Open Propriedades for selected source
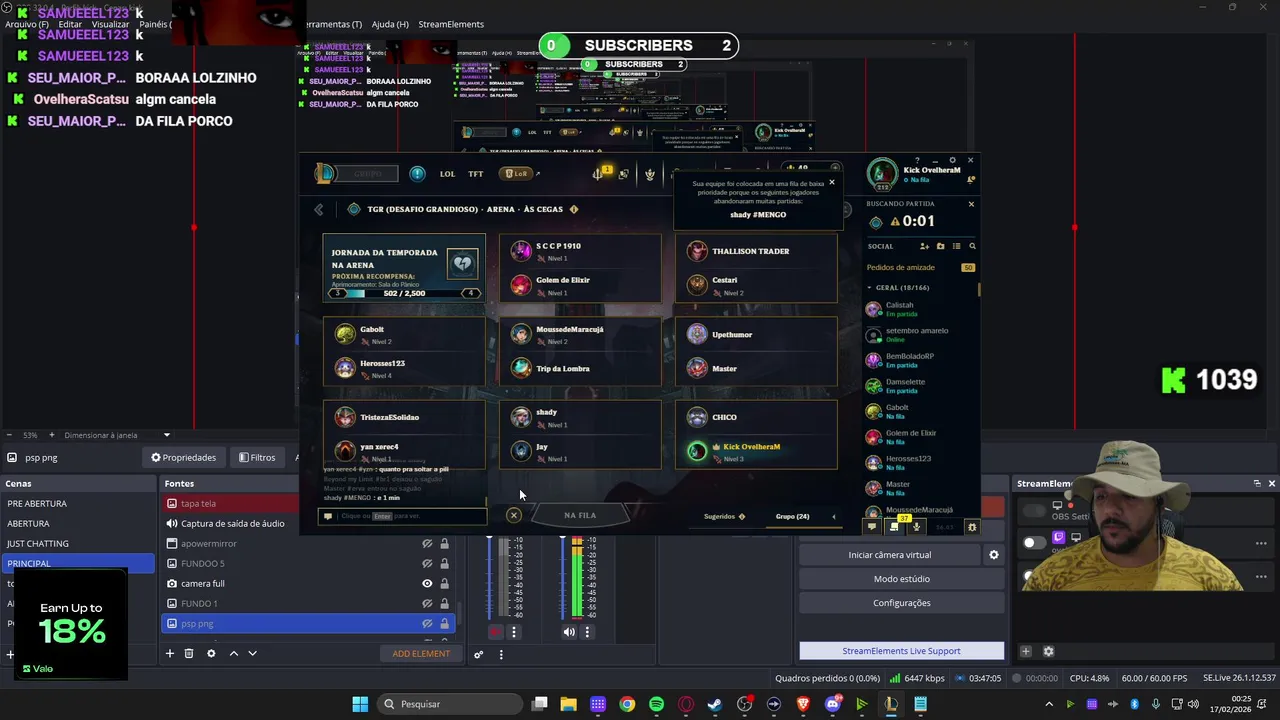The height and width of the screenshot is (720, 1280). 183,457
